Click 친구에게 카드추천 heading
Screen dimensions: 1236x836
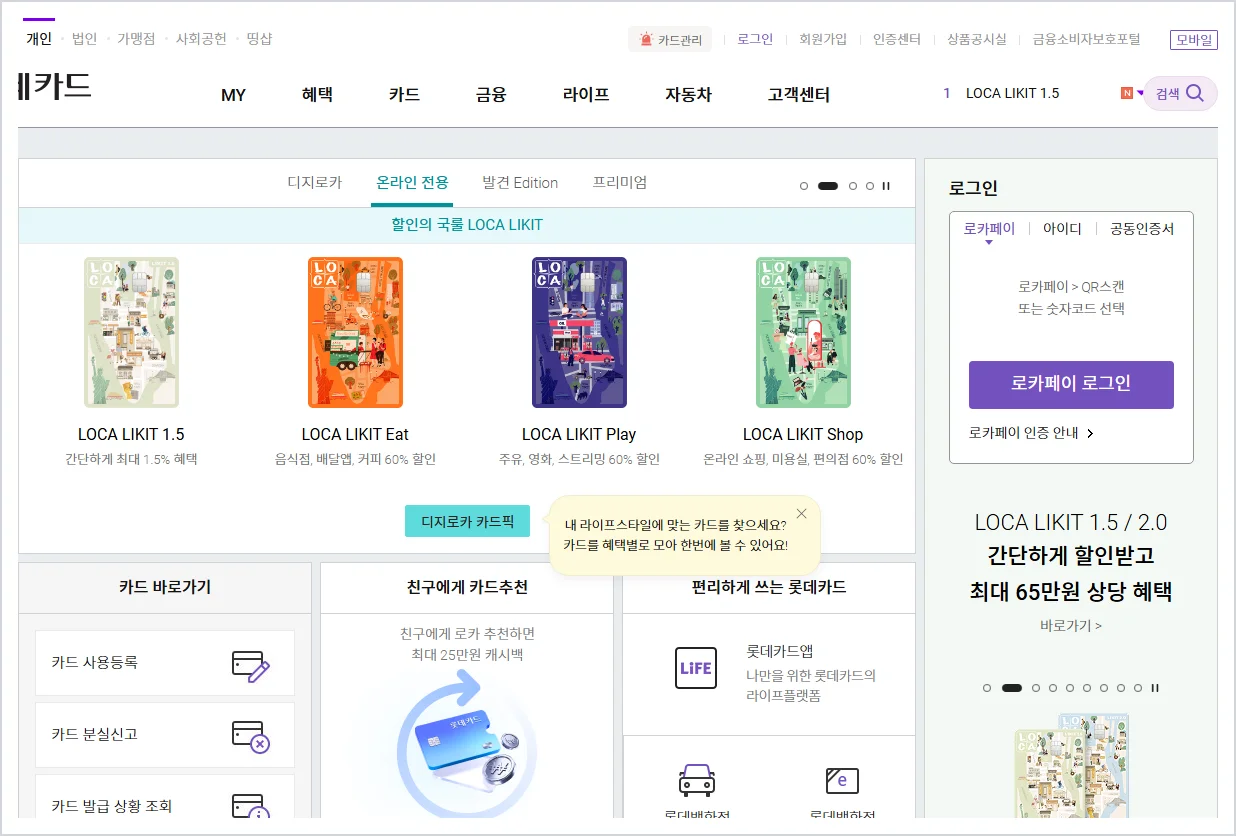pyautogui.click(x=467, y=587)
